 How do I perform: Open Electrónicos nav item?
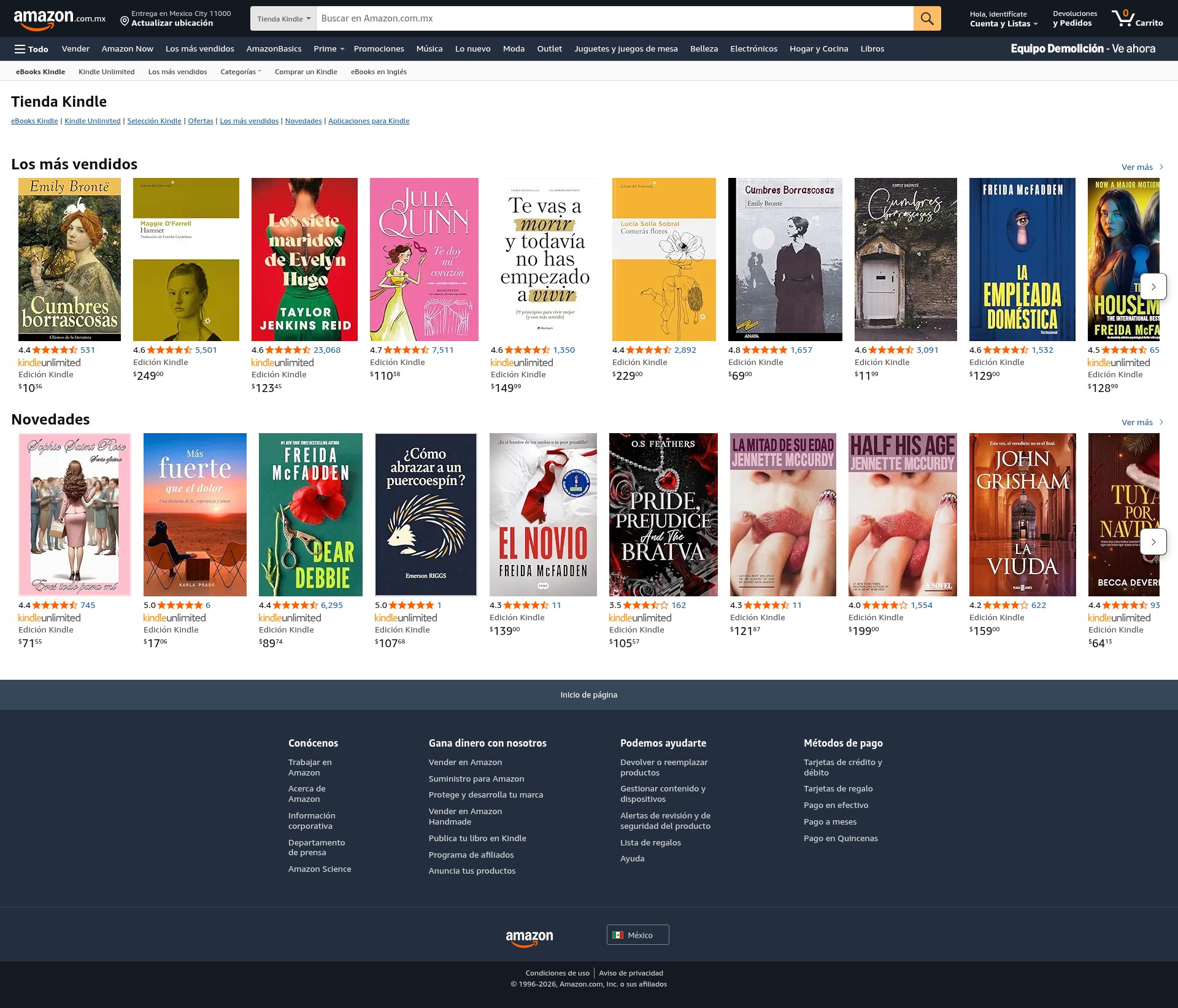[x=753, y=49]
